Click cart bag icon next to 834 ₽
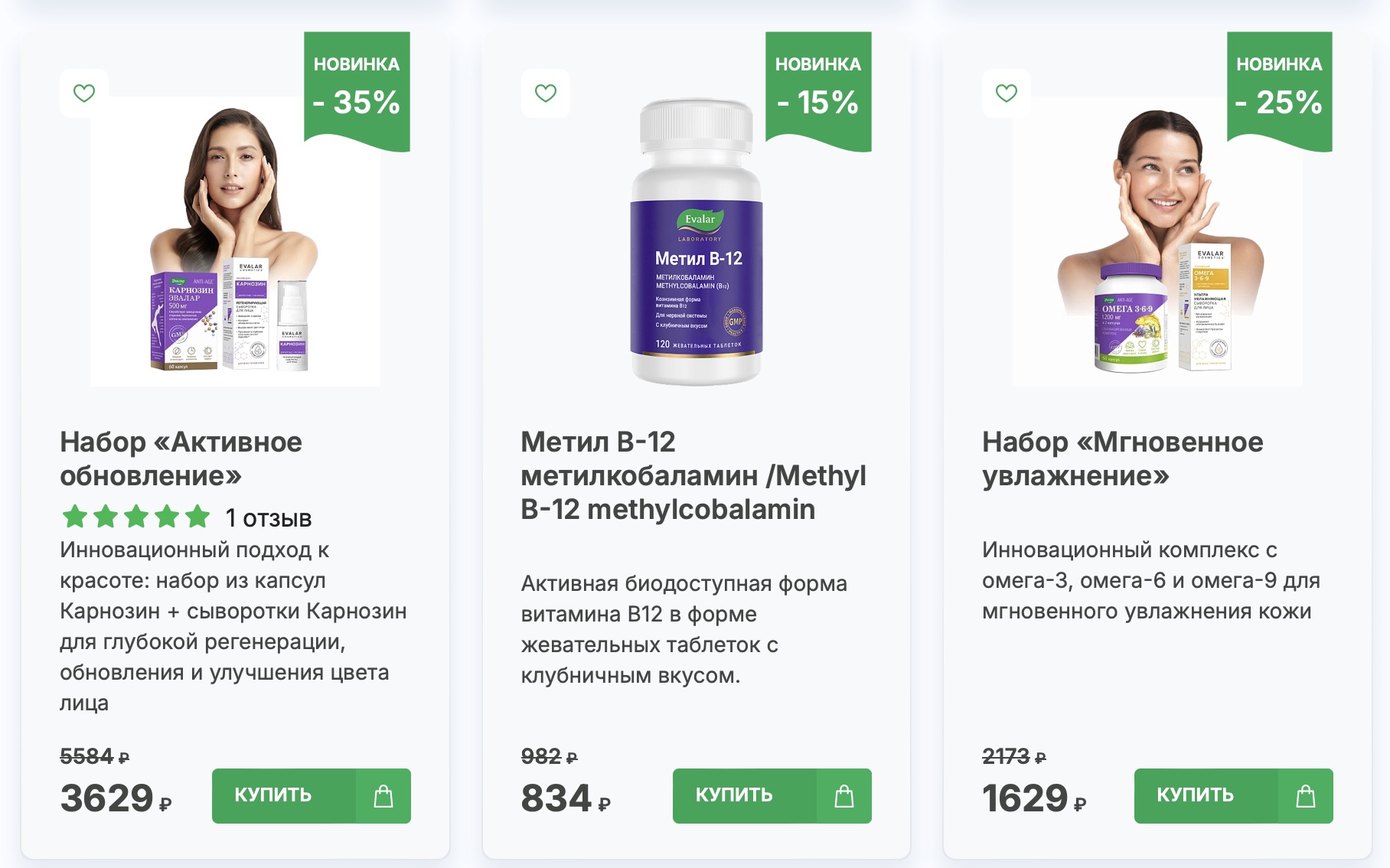The image size is (1390, 868). 844,796
